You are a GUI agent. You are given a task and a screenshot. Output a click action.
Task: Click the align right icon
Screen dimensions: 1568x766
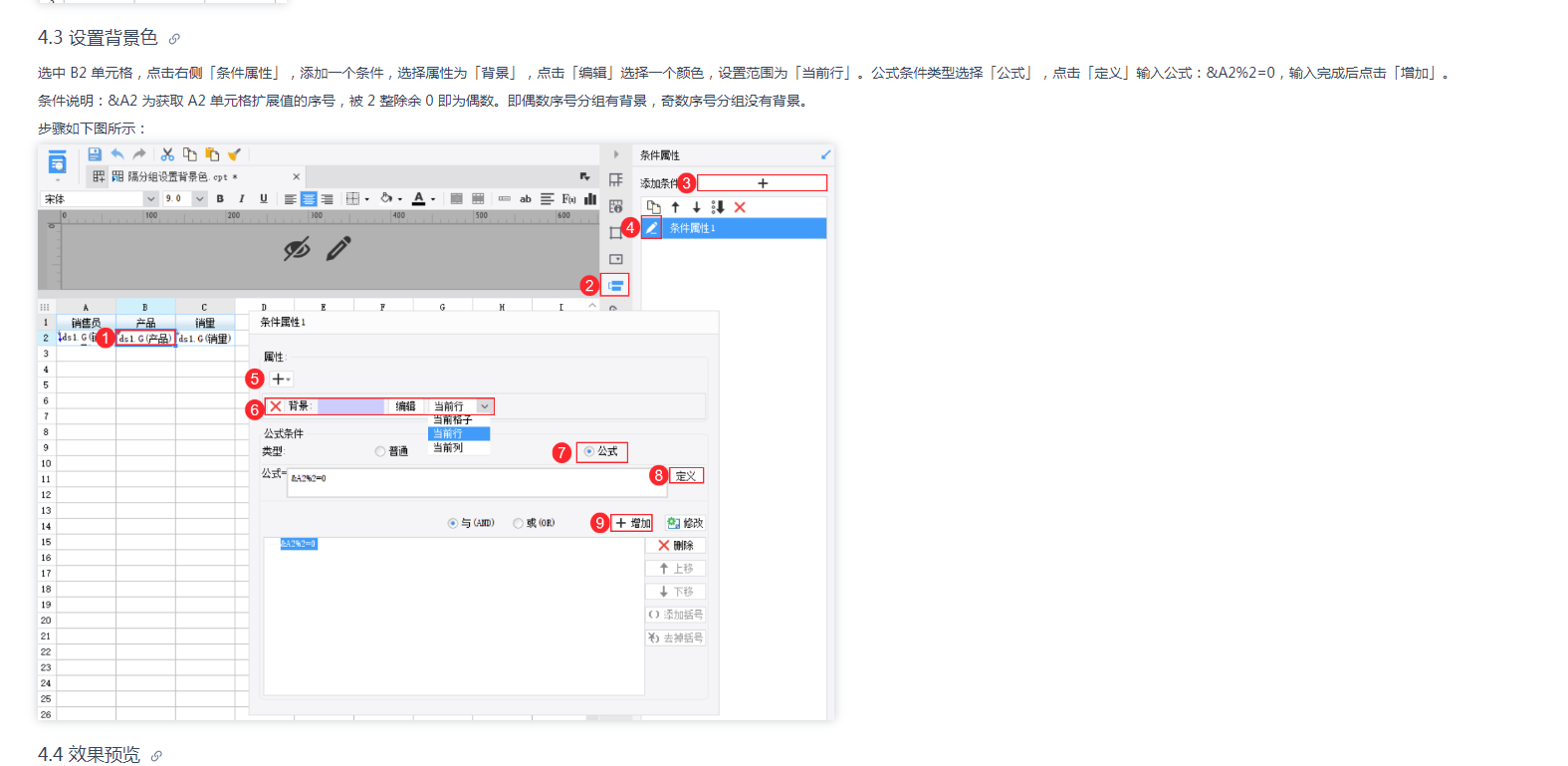[327, 199]
